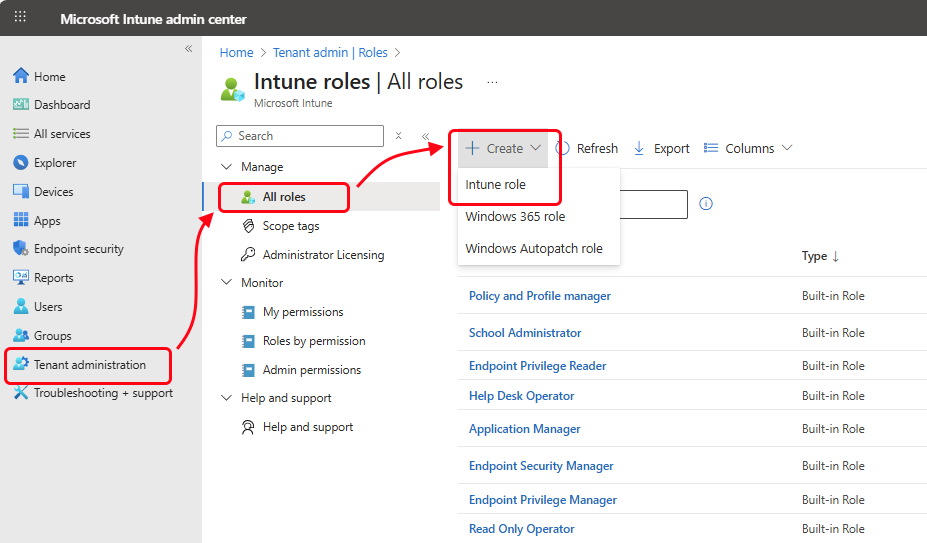Select Windows 365 role menu option
This screenshot has width=927, height=543.
click(x=515, y=216)
